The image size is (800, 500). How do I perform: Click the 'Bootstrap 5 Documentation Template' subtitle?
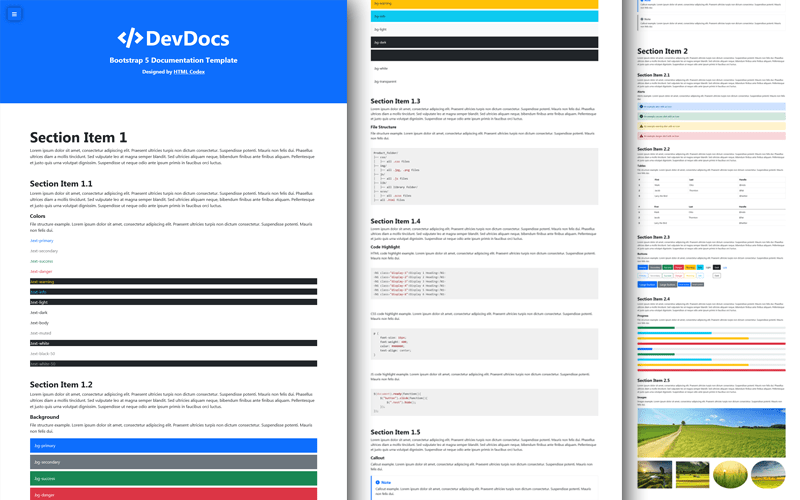tap(173, 60)
